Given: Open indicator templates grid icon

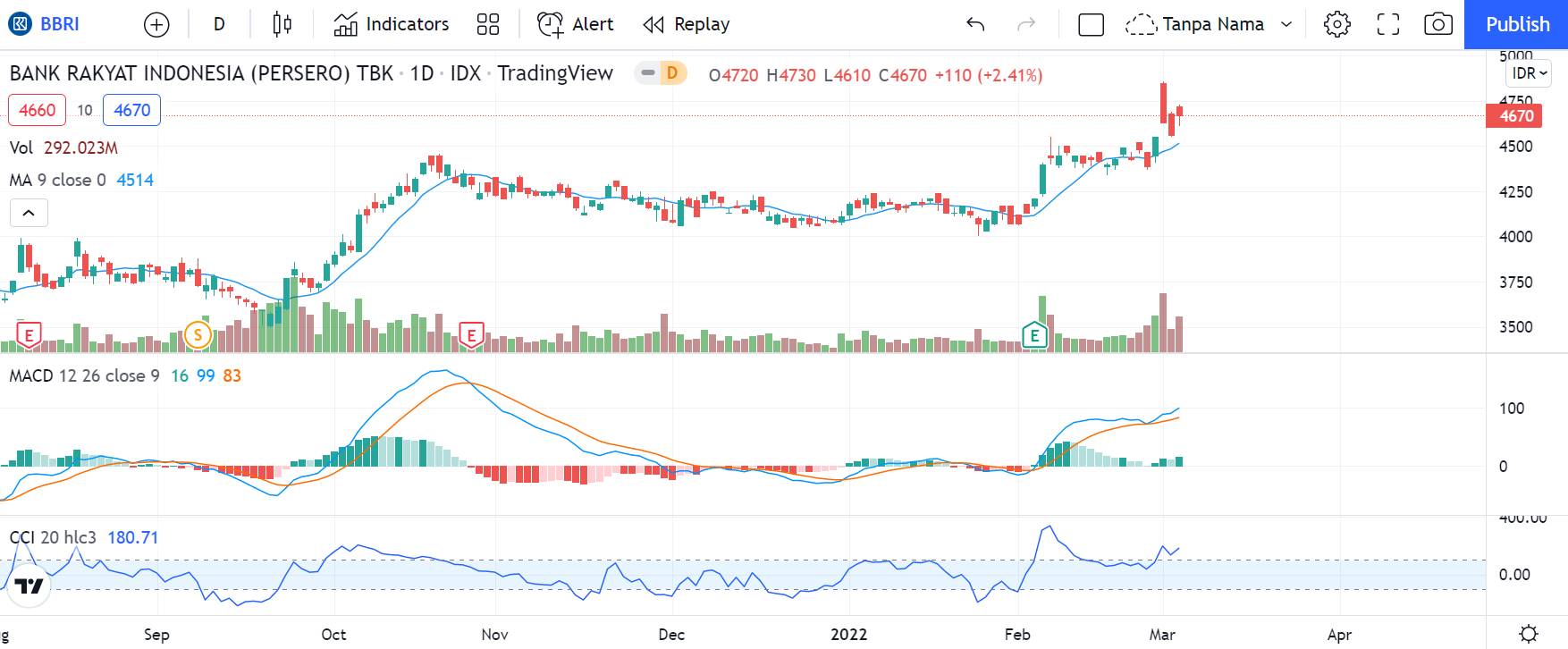Looking at the screenshot, I should tap(488, 24).
